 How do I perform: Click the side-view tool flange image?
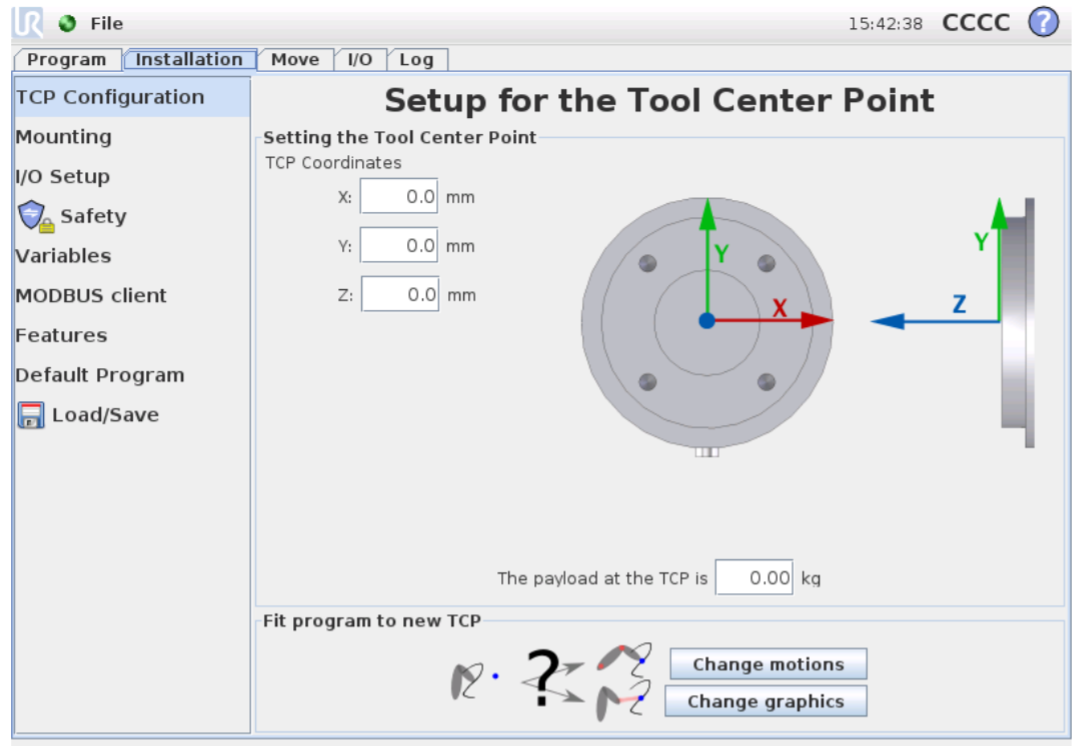pos(1018,322)
